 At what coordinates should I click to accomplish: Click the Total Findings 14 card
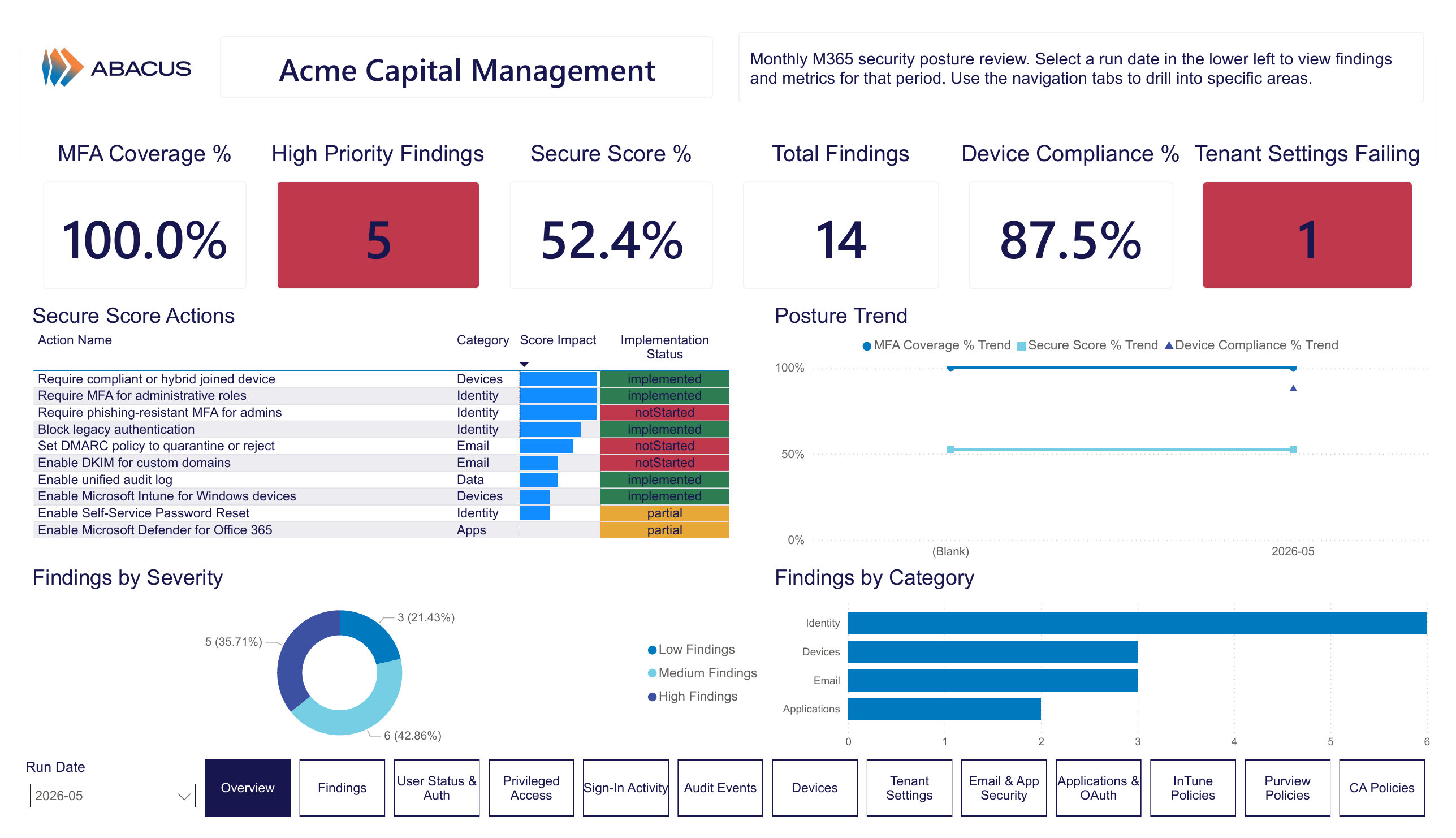coord(840,235)
